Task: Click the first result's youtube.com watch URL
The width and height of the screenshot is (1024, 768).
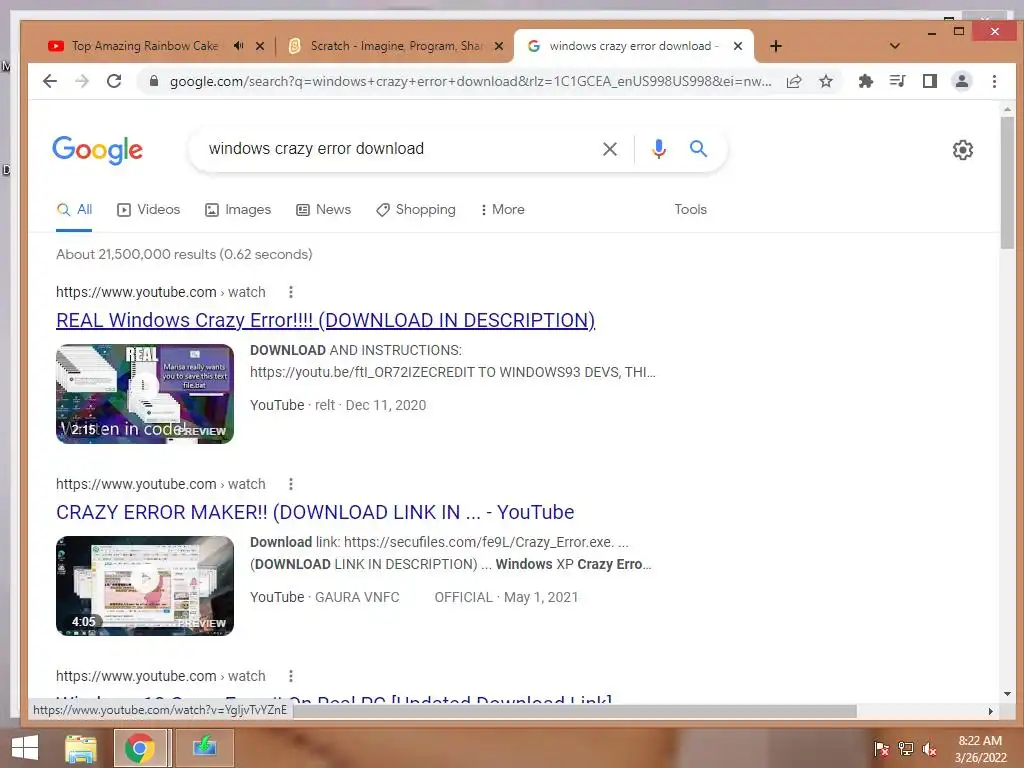Action: coord(161,292)
